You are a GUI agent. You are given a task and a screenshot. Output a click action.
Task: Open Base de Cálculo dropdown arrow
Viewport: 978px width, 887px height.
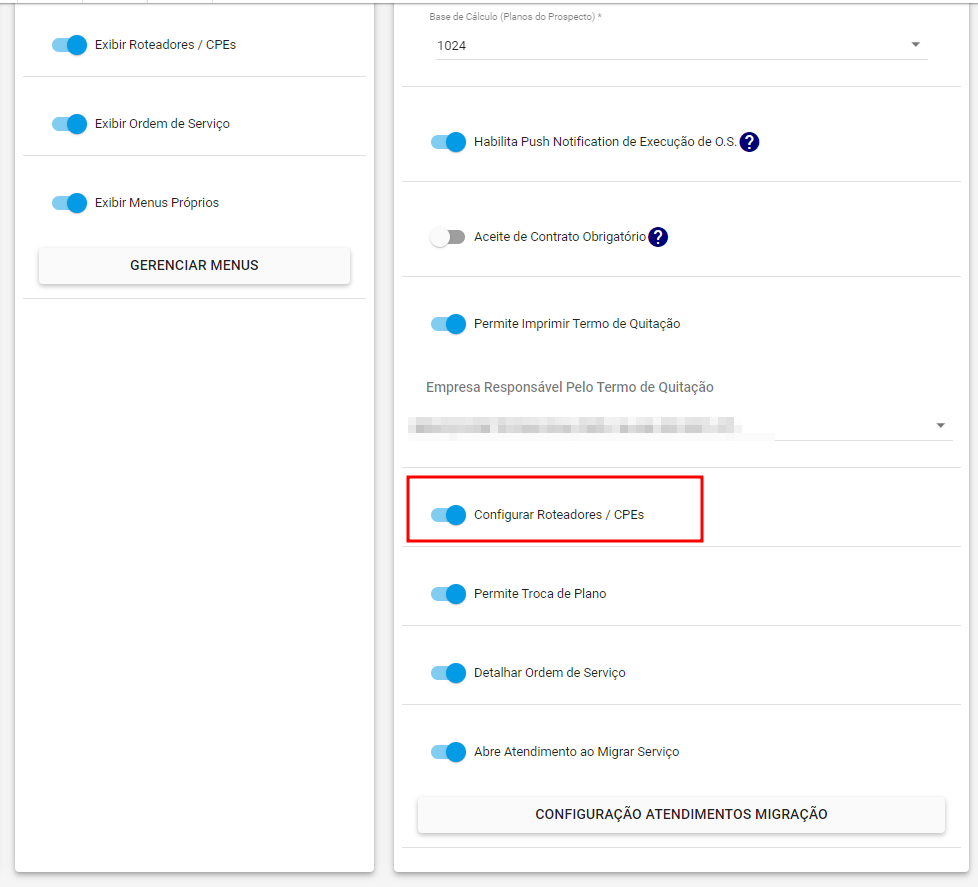point(916,45)
